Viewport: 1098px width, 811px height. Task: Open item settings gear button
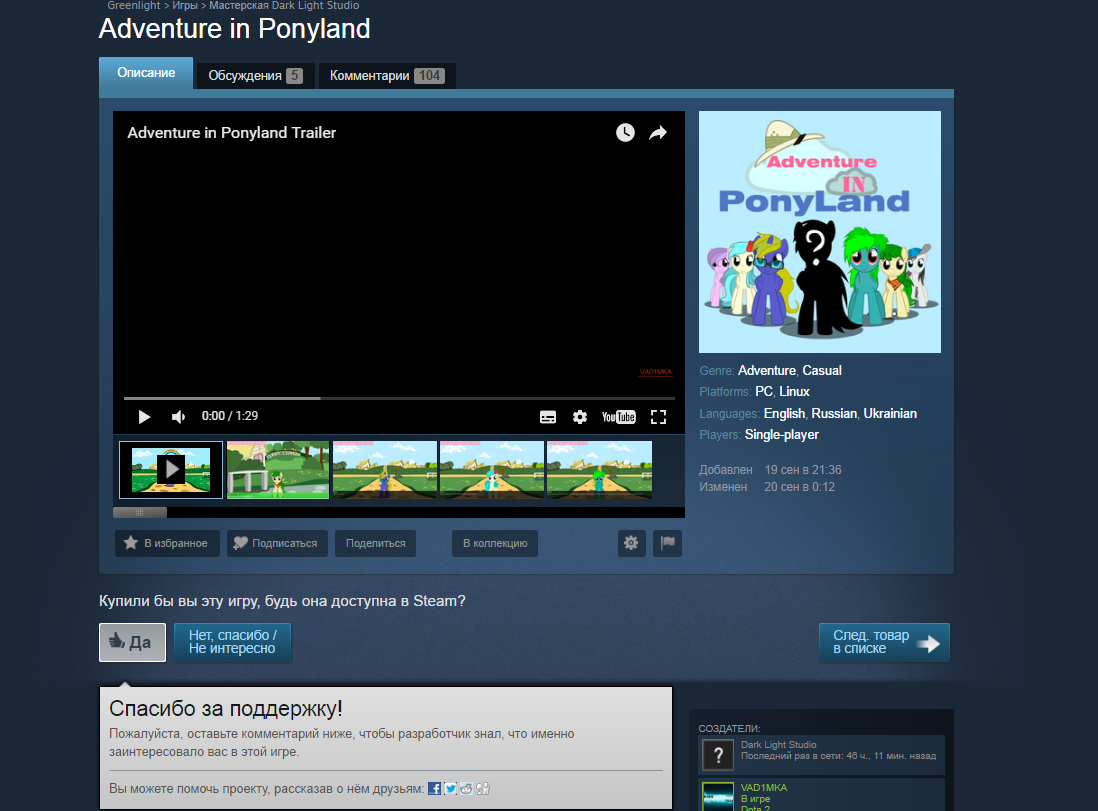coord(632,543)
